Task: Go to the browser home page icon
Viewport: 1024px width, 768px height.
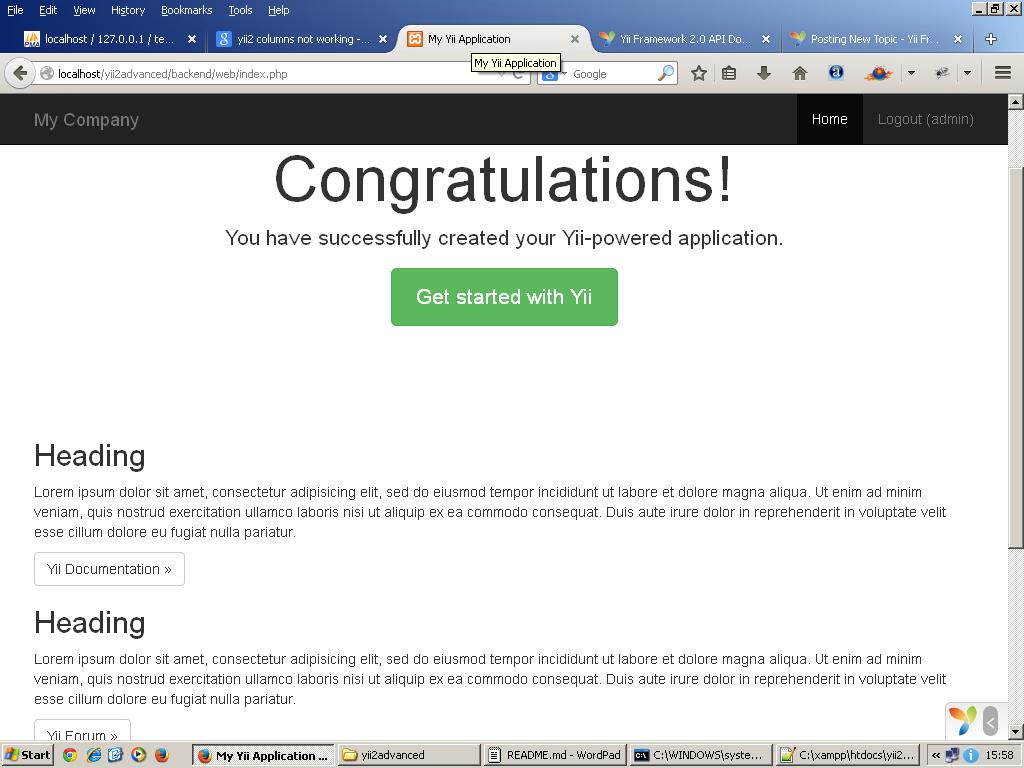Action: [800, 73]
